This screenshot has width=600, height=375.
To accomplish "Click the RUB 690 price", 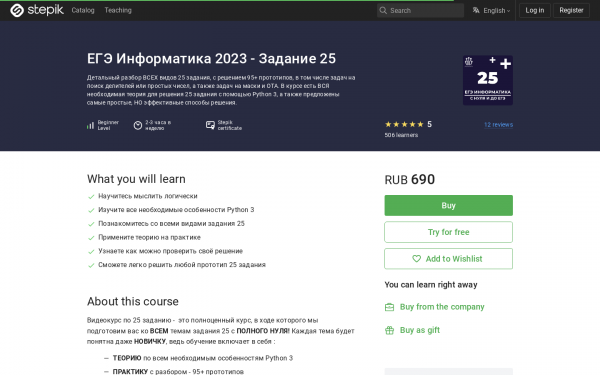I will 409,179.
